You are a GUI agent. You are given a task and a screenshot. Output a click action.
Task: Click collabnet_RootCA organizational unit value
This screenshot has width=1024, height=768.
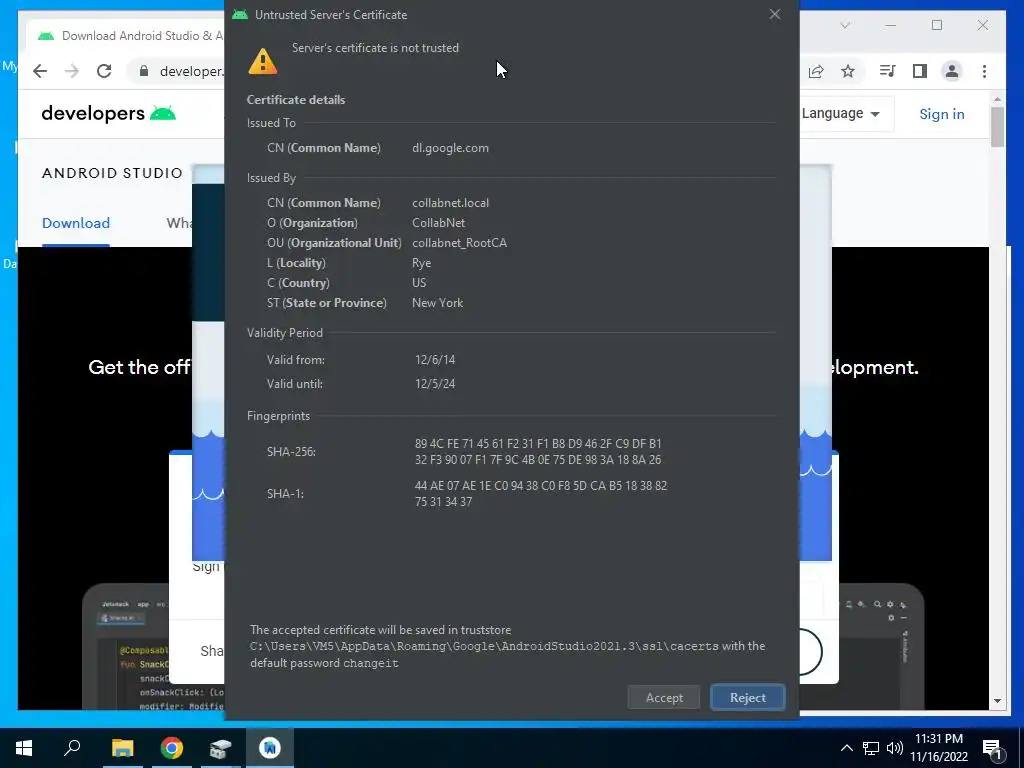click(459, 243)
